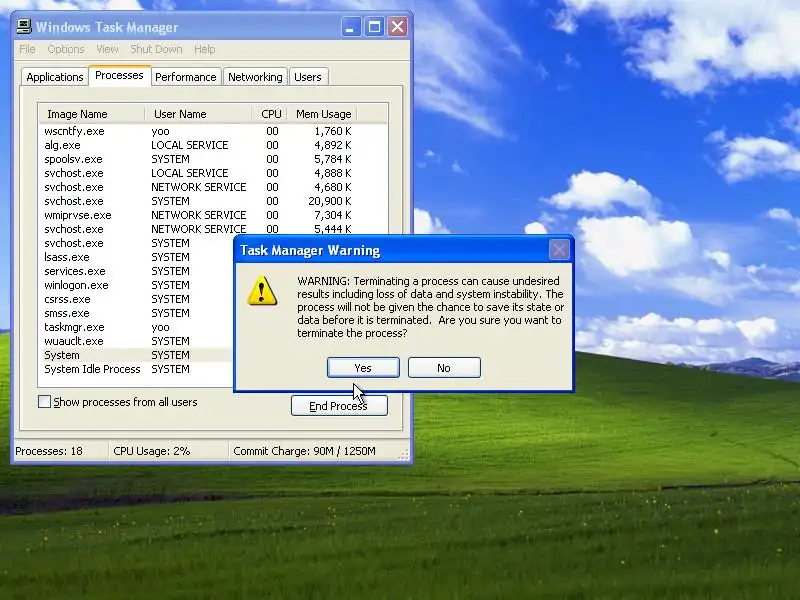Select the services.exe process

[x=137, y=271]
